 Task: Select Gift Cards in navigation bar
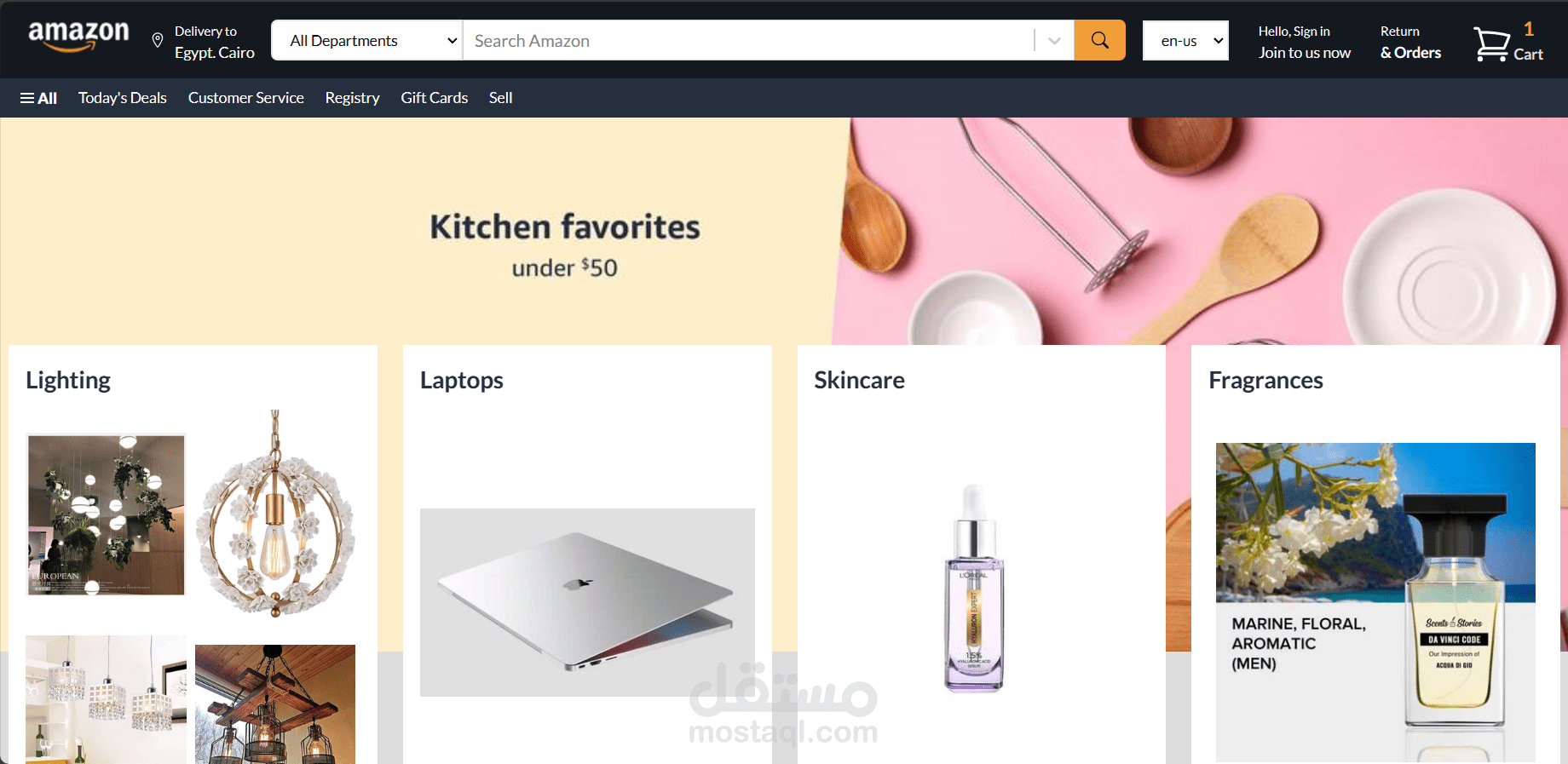(435, 98)
